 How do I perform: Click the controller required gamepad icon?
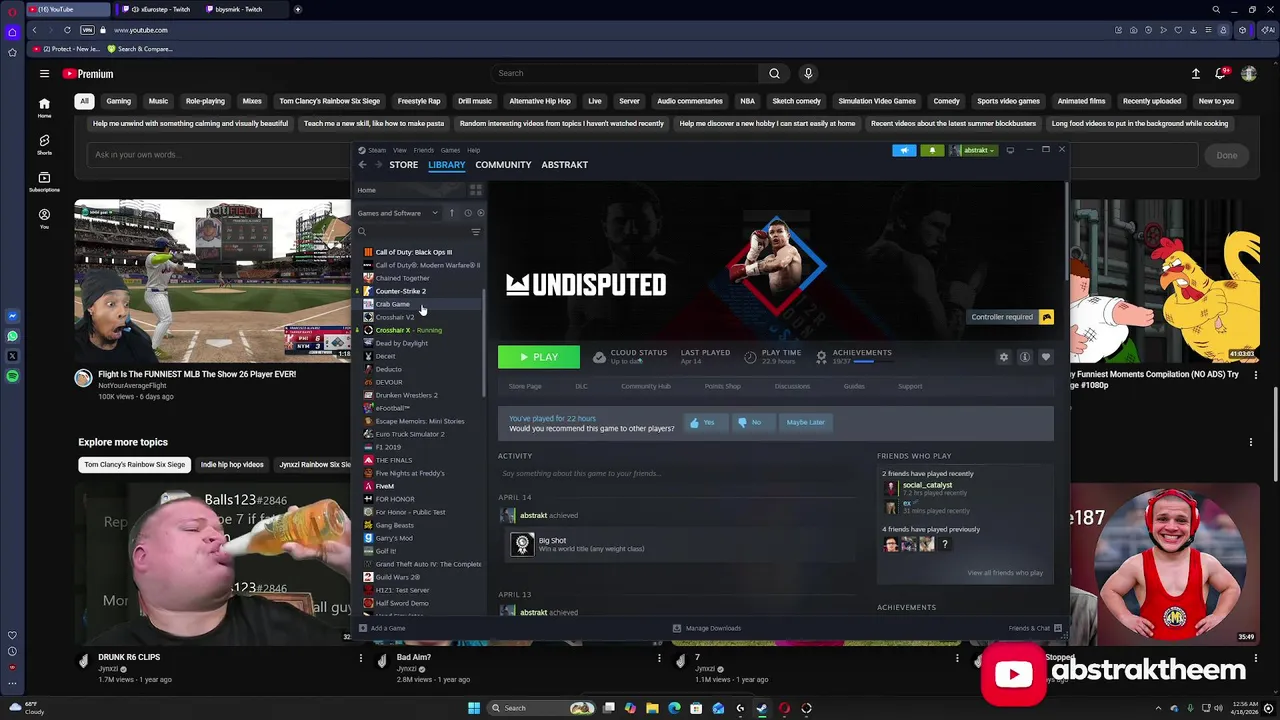[1046, 317]
